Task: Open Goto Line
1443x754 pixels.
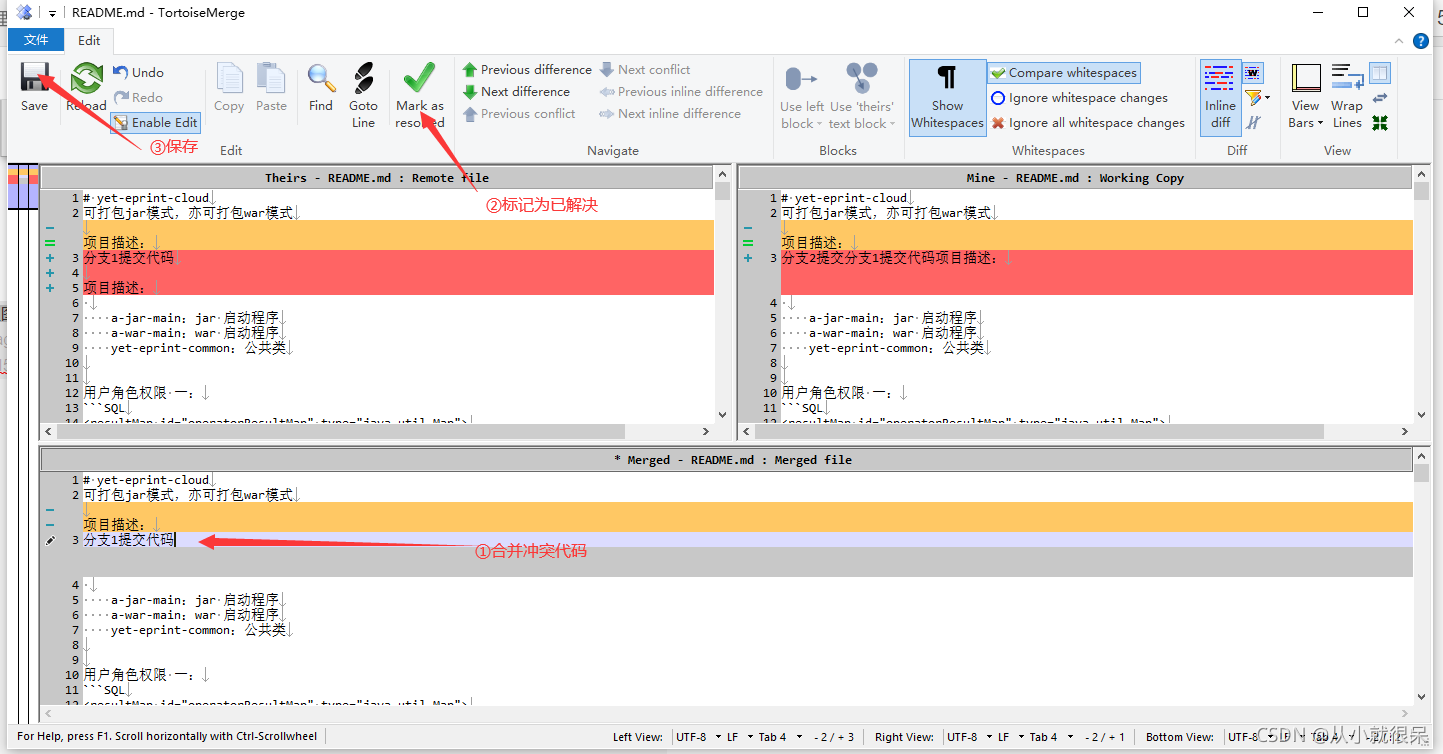Action: (363, 95)
